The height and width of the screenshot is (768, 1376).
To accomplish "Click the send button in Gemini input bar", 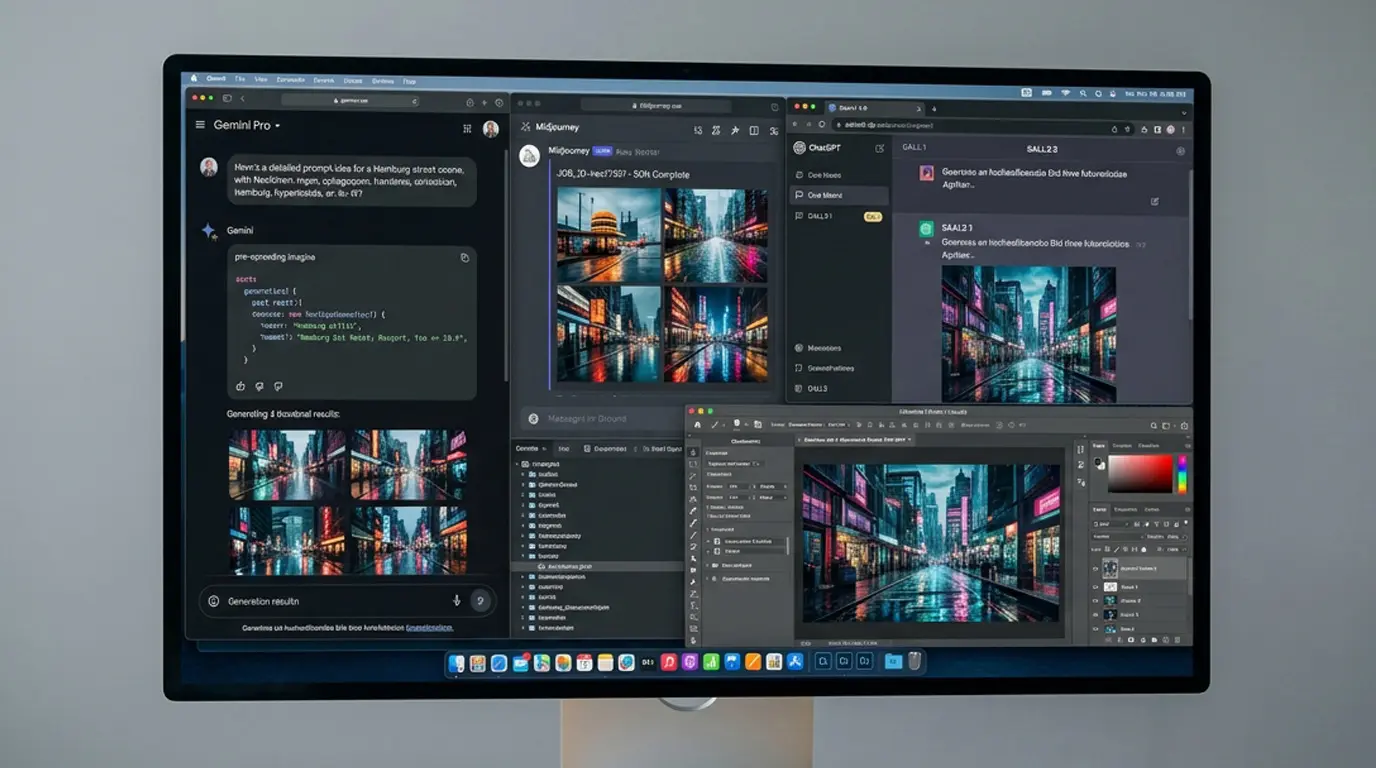I will [x=481, y=600].
